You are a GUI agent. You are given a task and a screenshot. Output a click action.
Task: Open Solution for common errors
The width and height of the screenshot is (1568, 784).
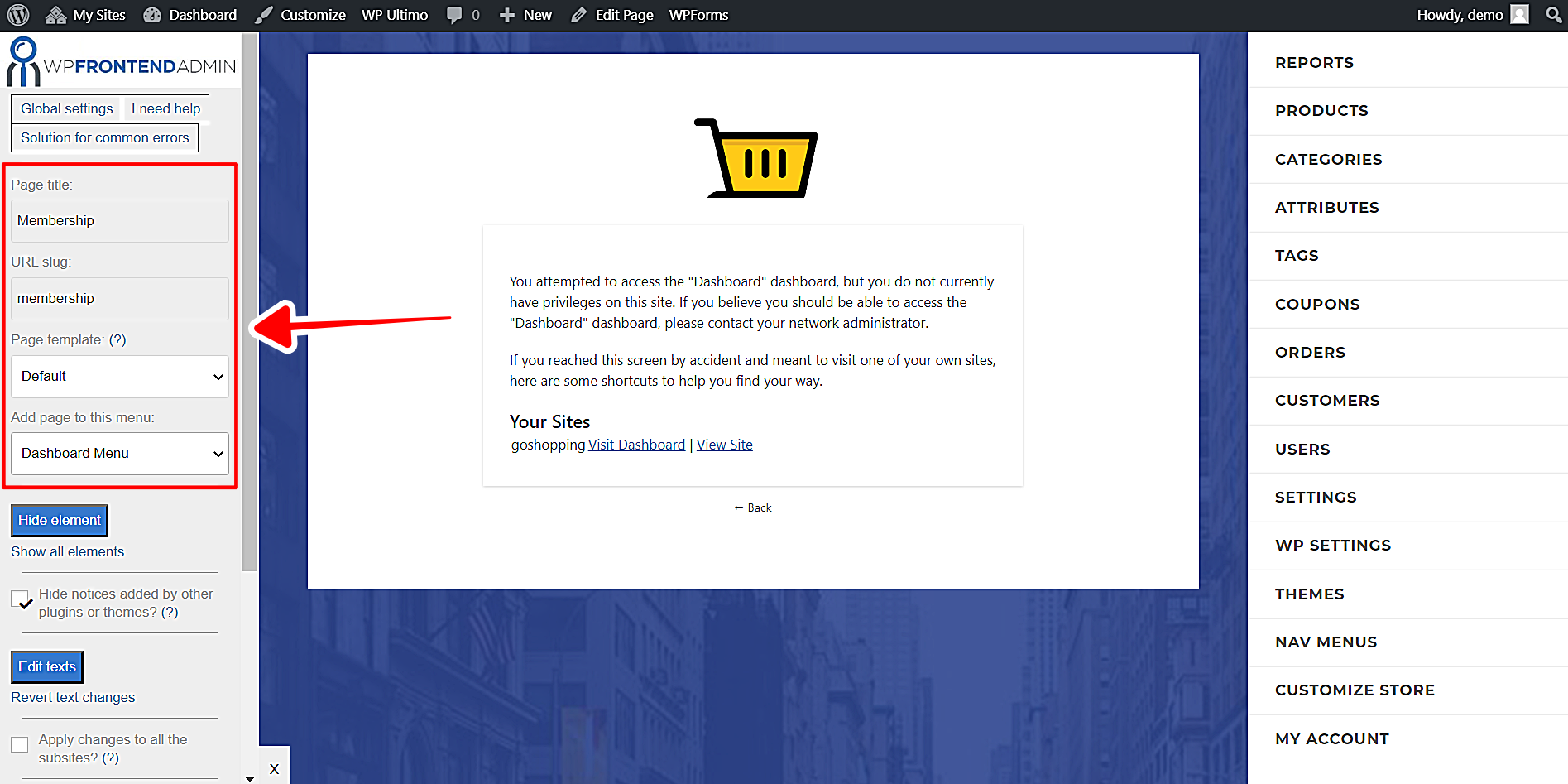tap(105, 137)
